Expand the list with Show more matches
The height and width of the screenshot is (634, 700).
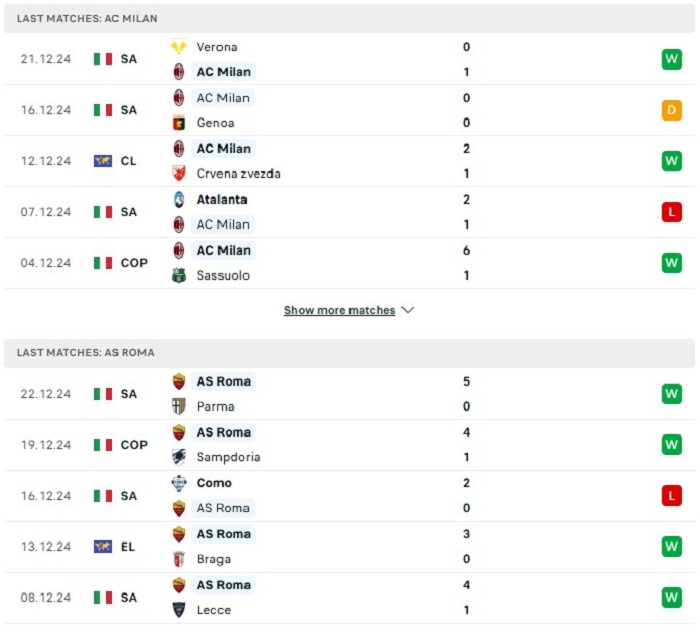click(x=339, y=310)
